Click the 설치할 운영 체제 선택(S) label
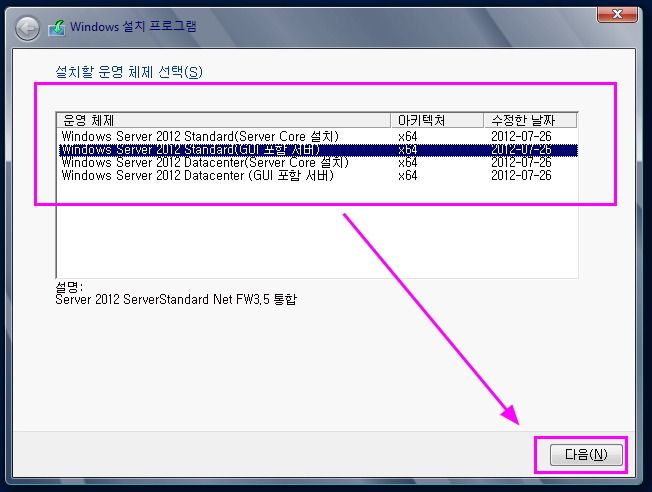The height and width of the screenshot is (492, 652). 129,72
